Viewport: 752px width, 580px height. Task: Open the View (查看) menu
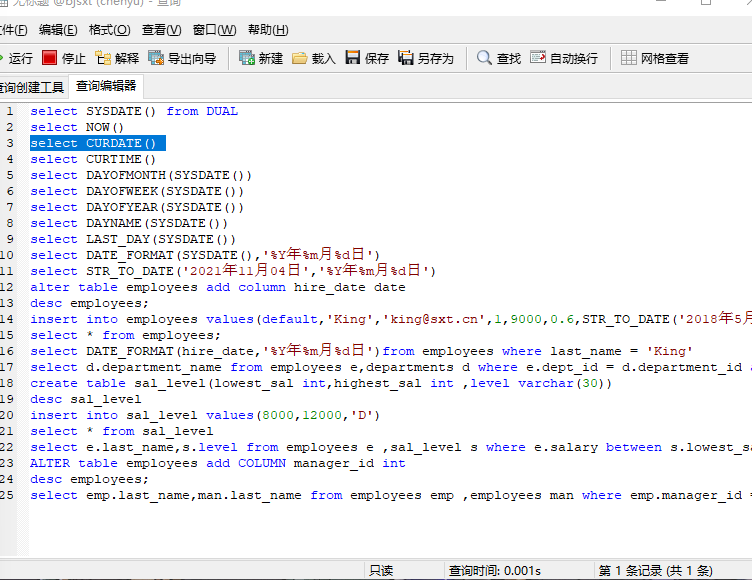(x=162, y=30)
